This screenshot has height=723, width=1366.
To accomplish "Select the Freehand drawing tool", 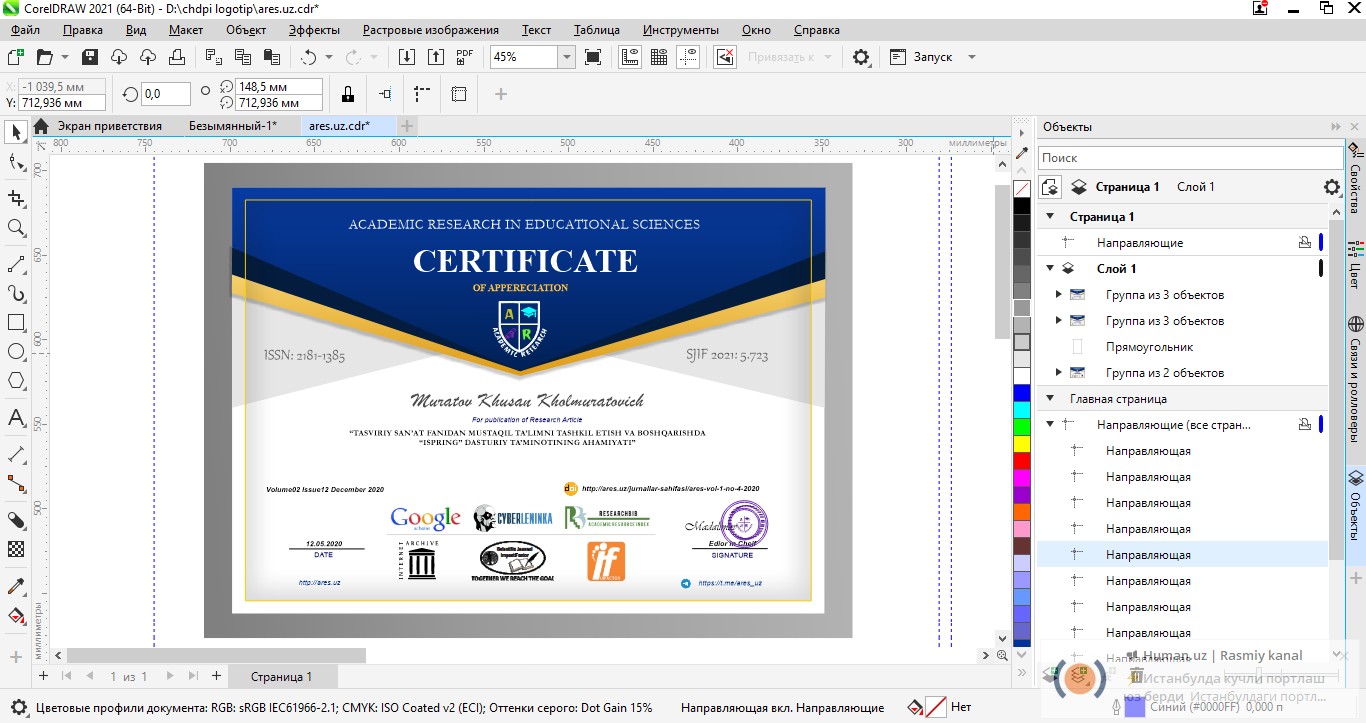I will pos(16,264).
